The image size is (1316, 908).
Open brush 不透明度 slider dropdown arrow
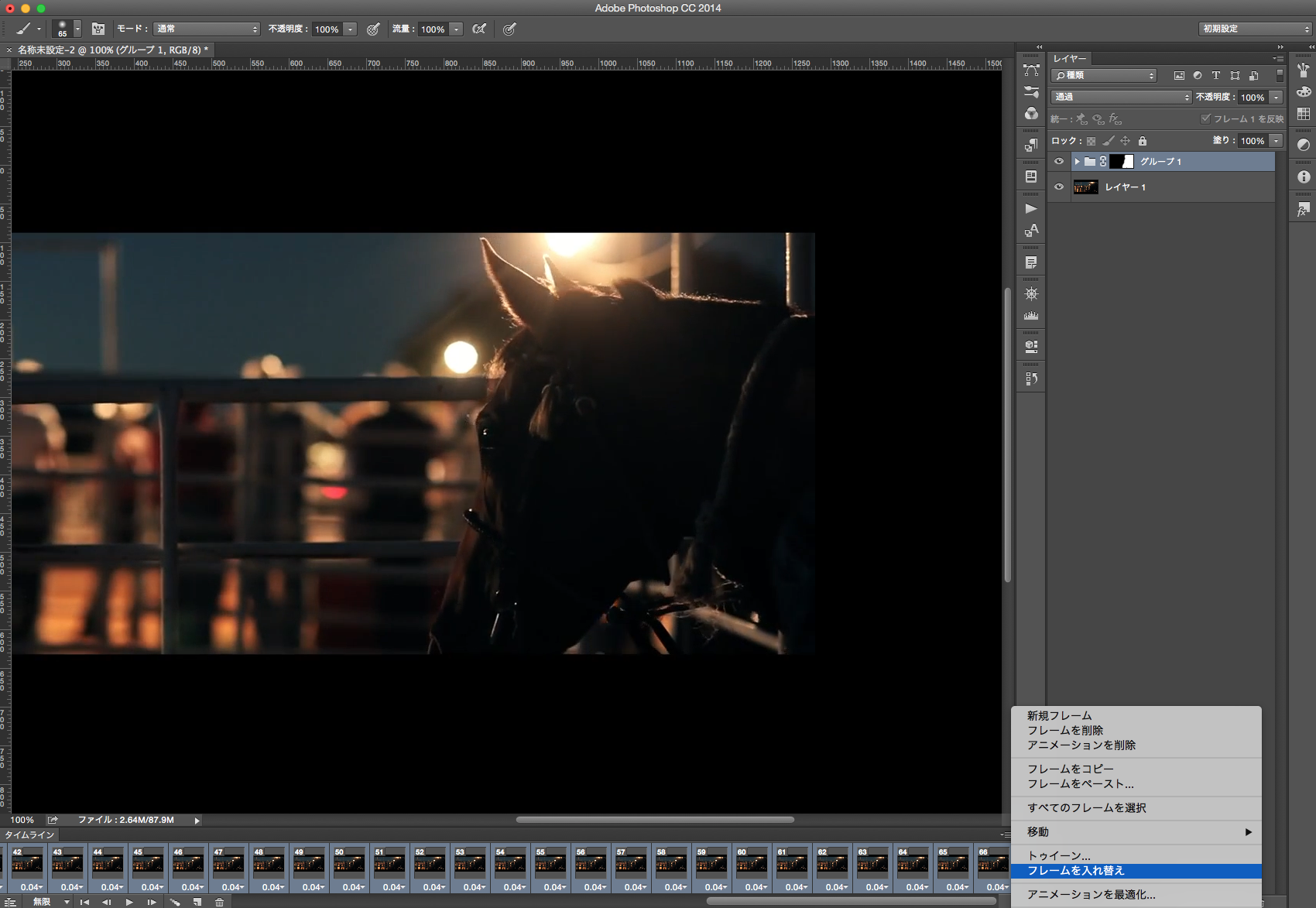click(351, 29)
